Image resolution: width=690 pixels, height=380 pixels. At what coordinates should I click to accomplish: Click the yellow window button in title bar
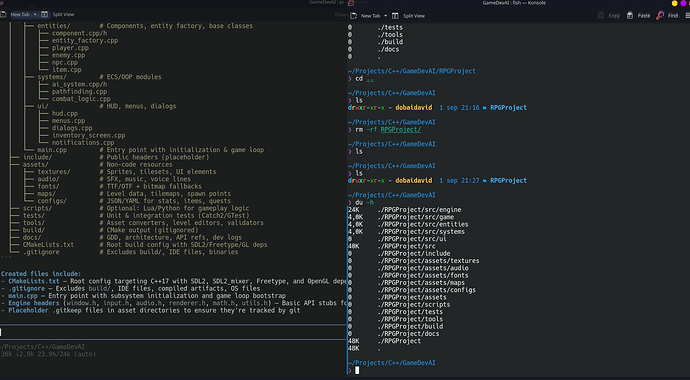pyautogui.click(x=674, y=3)
